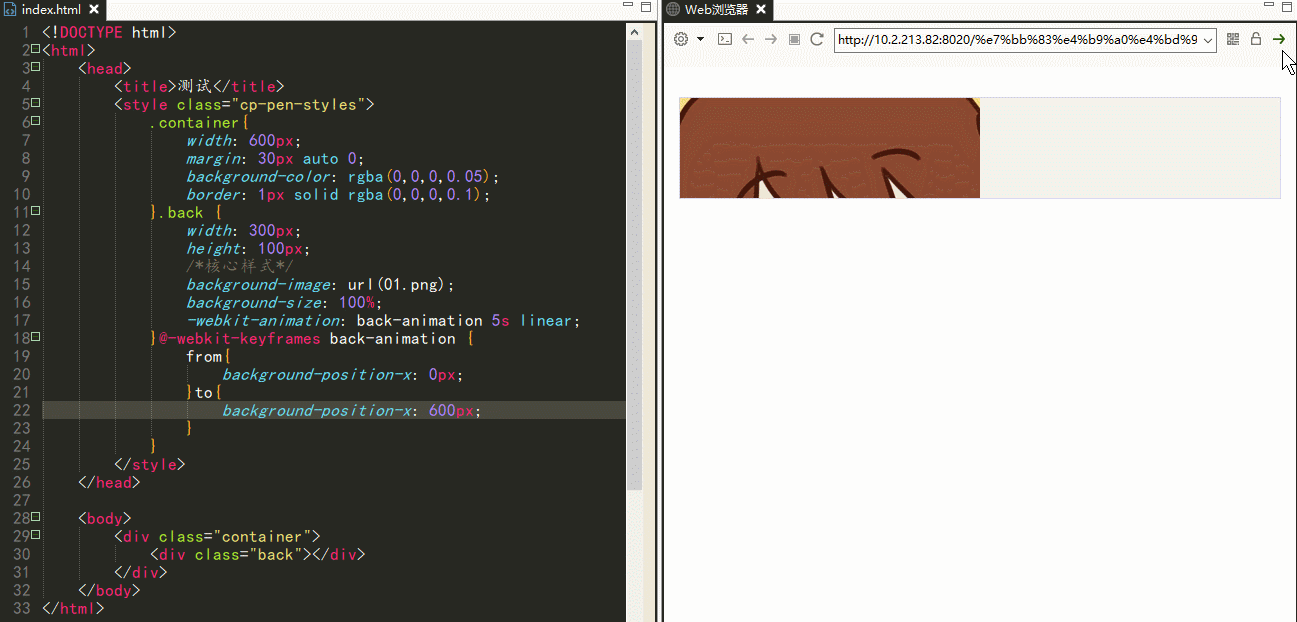Click line number 22 in gutter
Screen dimensions: 1297x622
[21, 410]
